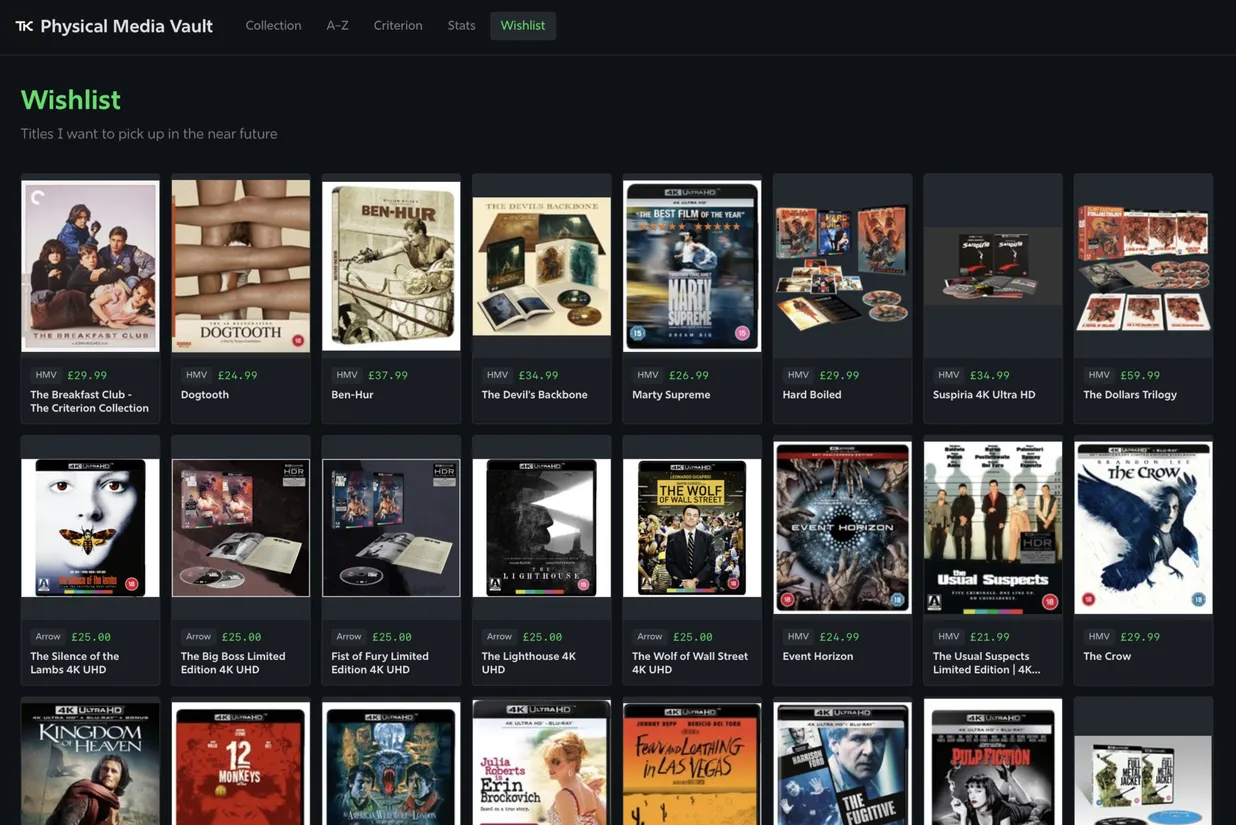Open the Full Metal Jacket box image
This screenshot has width=1236, height=825.
click(x=1143, y=780)
